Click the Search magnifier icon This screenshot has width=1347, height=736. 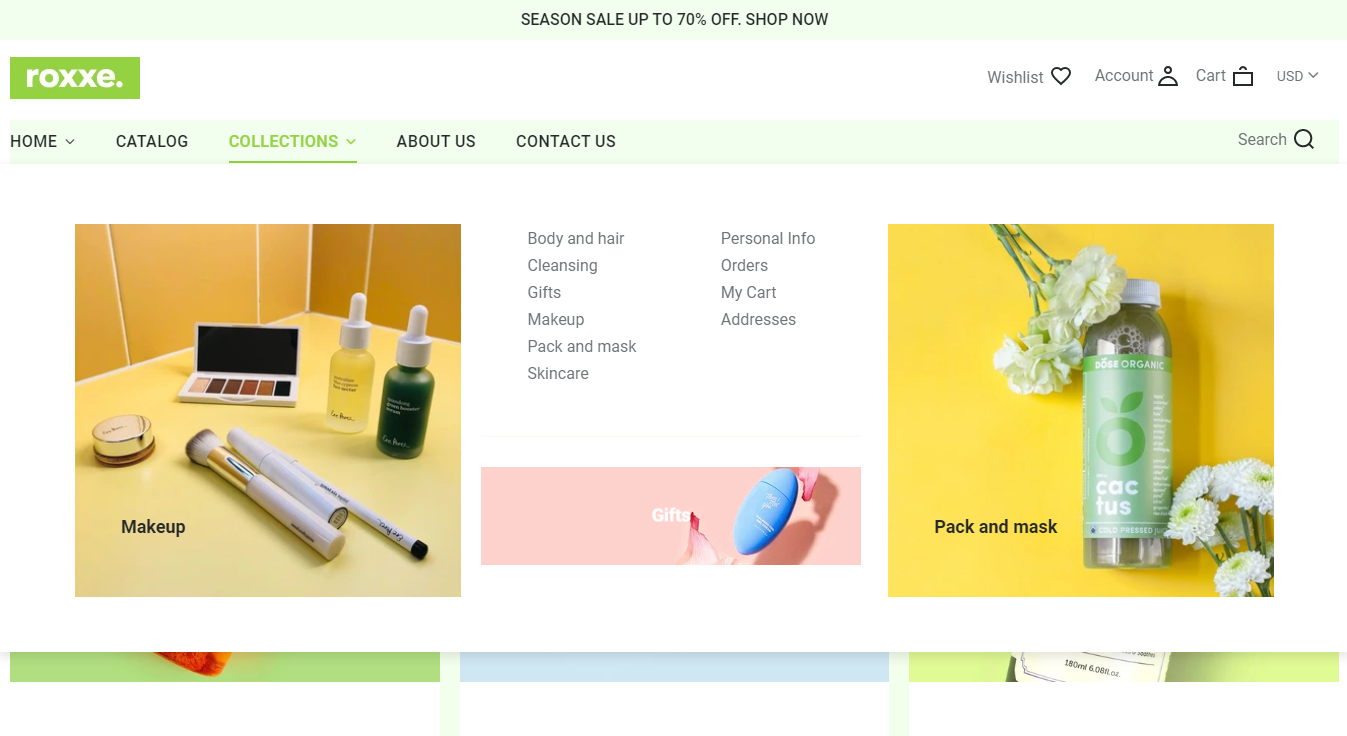pos(1304,139)
